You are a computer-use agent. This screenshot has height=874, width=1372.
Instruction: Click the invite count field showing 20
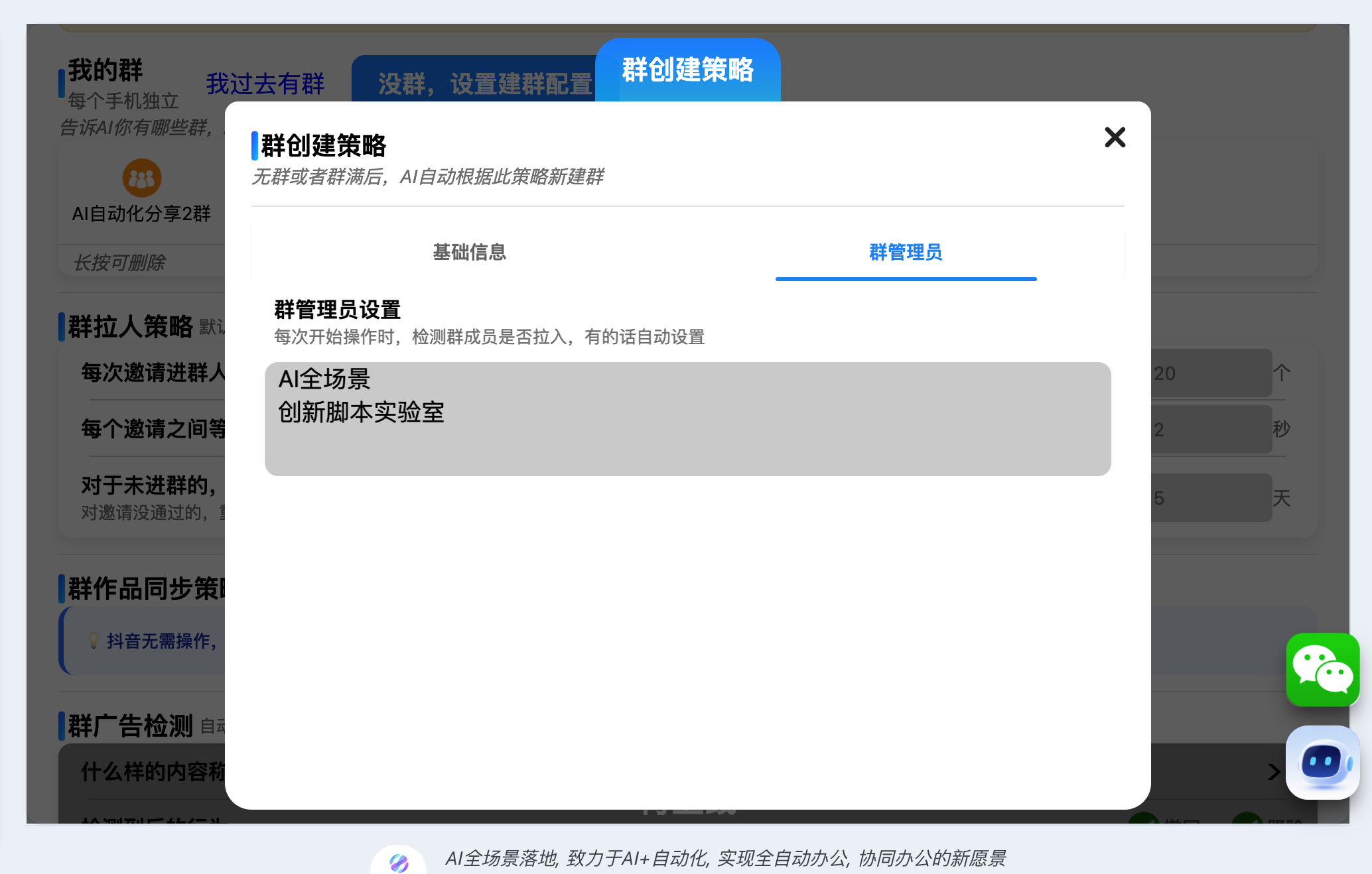pyautogui.click(x=1211, y=373)
